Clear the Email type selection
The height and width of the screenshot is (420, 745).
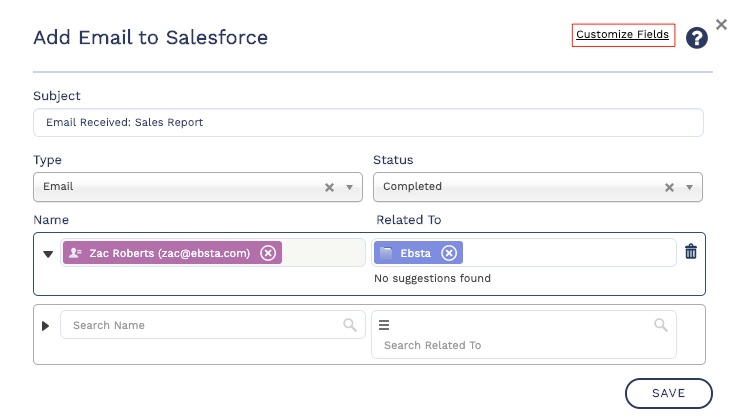(x=329, y=187)
